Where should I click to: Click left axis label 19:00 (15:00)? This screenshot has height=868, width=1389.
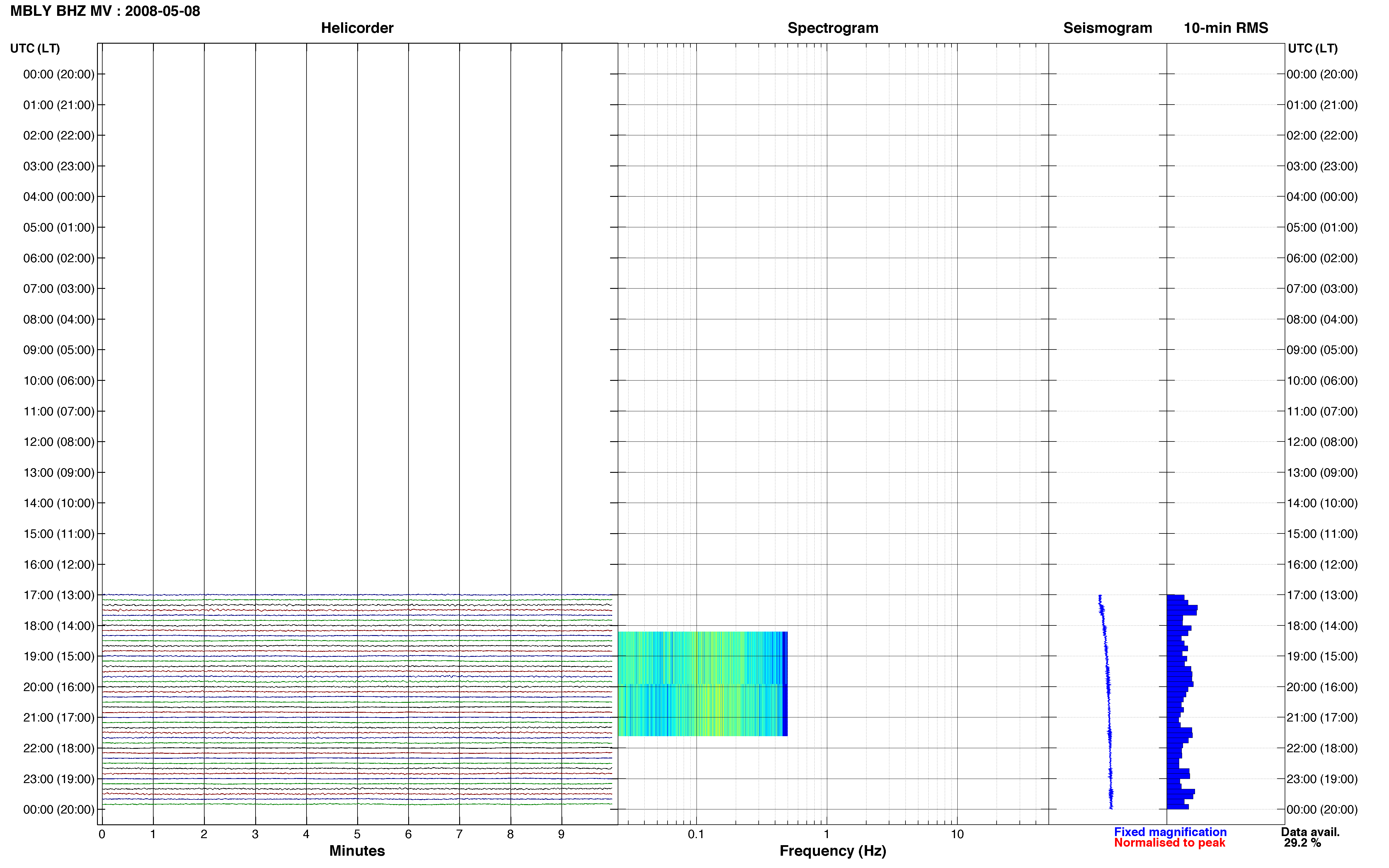tap(59, 656)
